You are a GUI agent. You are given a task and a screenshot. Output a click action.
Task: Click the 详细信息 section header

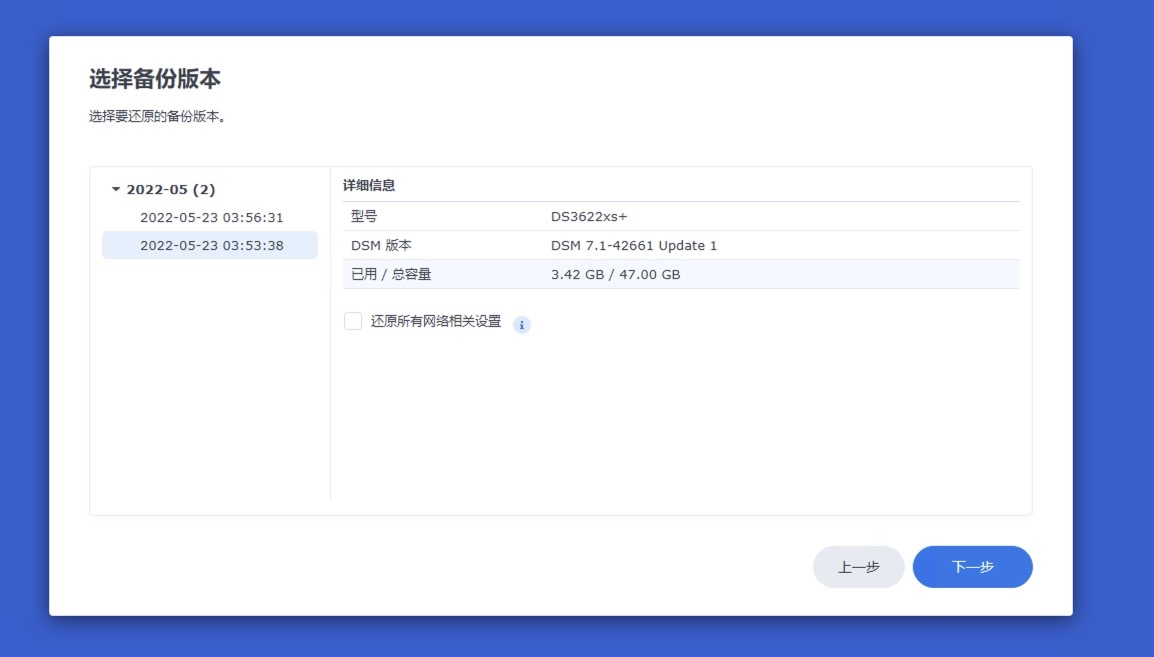click(x=369, y=185)
